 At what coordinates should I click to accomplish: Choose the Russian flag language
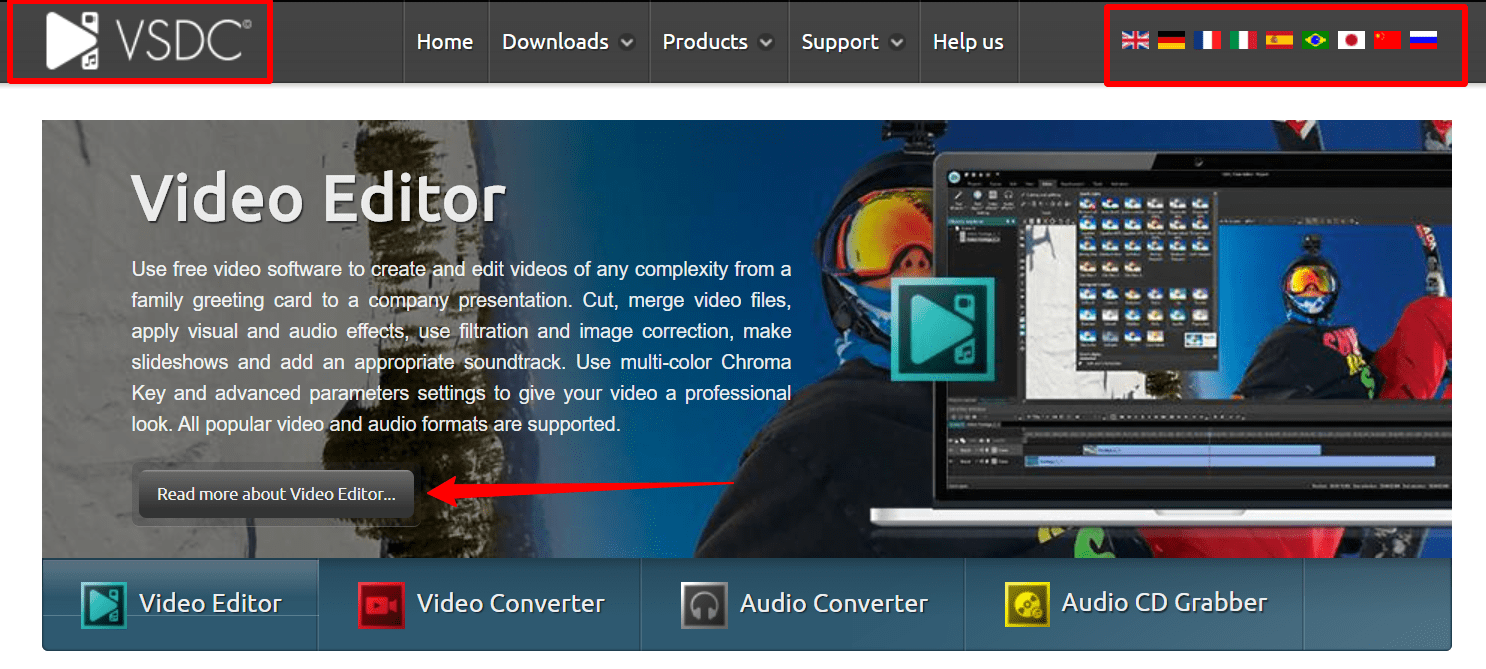(x=1423, y=40)
